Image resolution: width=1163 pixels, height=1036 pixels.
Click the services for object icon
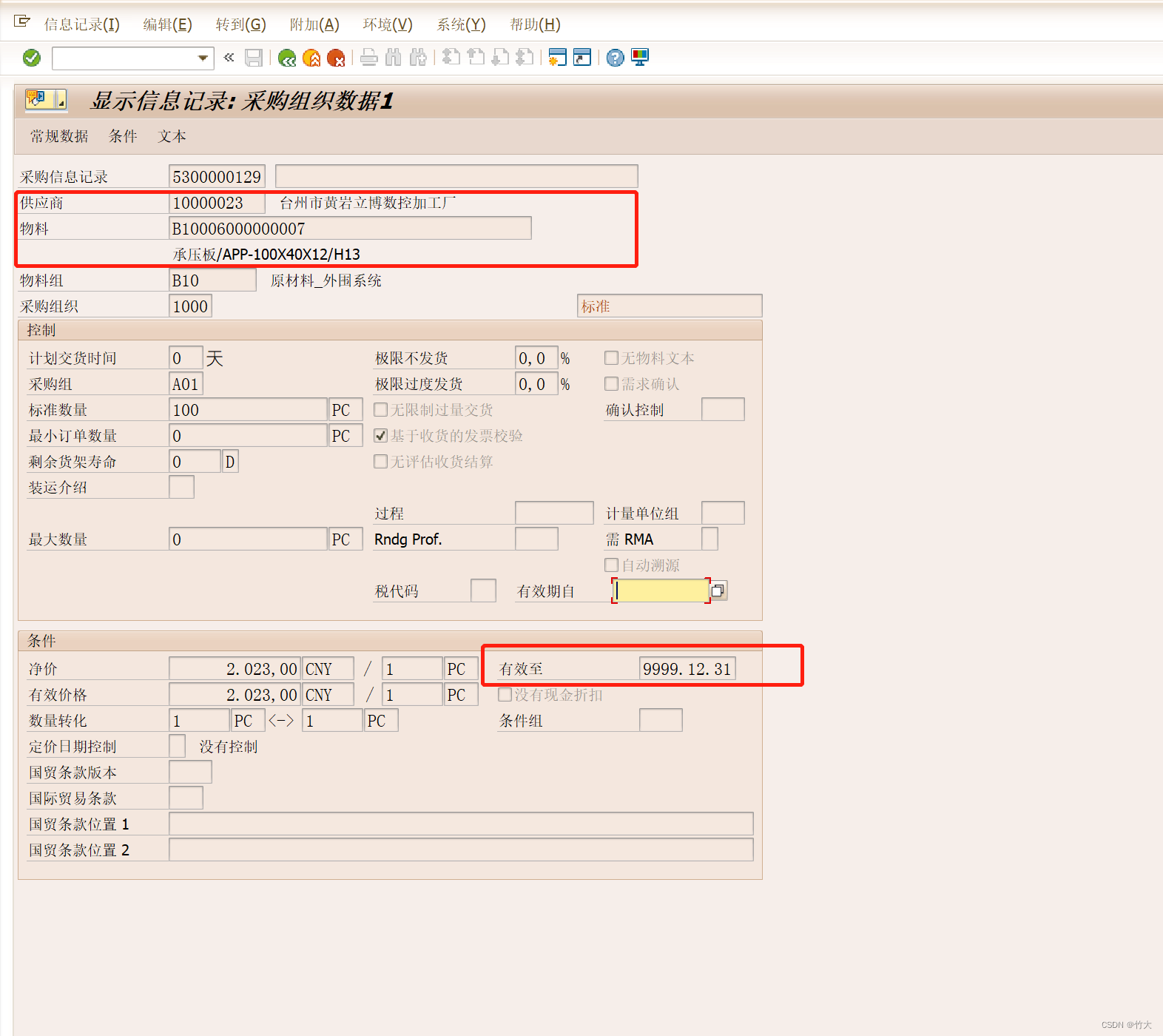[36, 98]
